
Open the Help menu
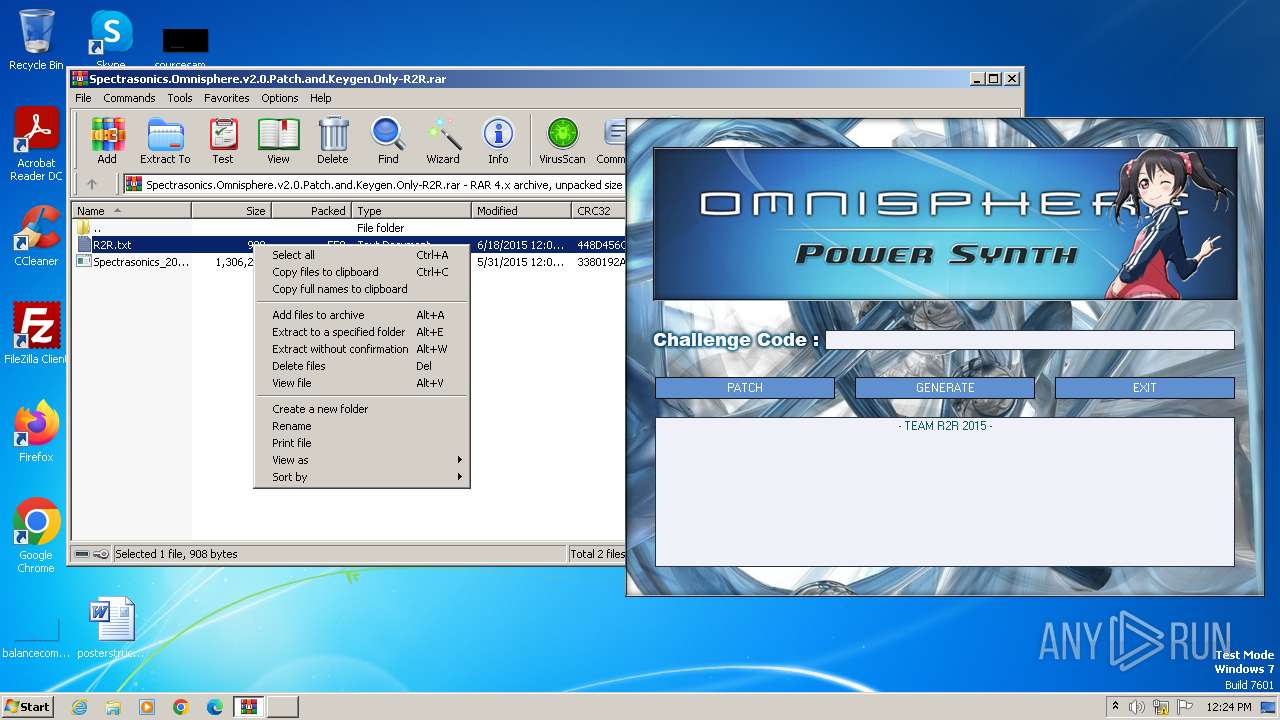pyautogui.click(x=320, y=98)
